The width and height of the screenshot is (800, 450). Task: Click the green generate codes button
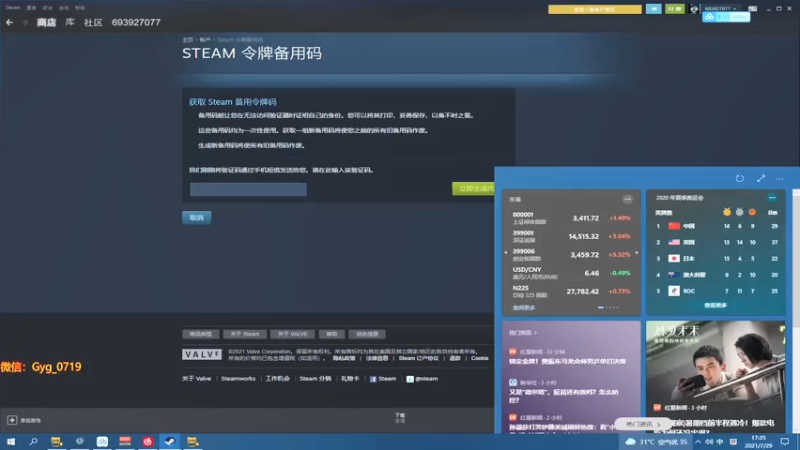click(473, 188)
